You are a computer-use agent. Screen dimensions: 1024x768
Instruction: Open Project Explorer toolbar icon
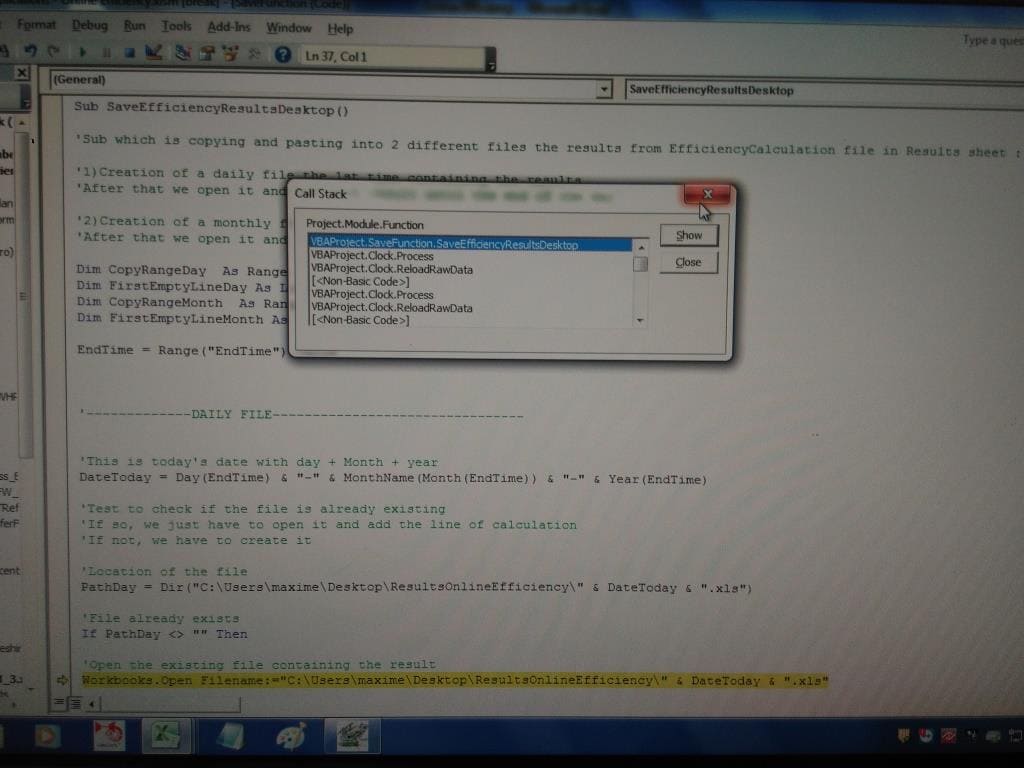point(182,54)
